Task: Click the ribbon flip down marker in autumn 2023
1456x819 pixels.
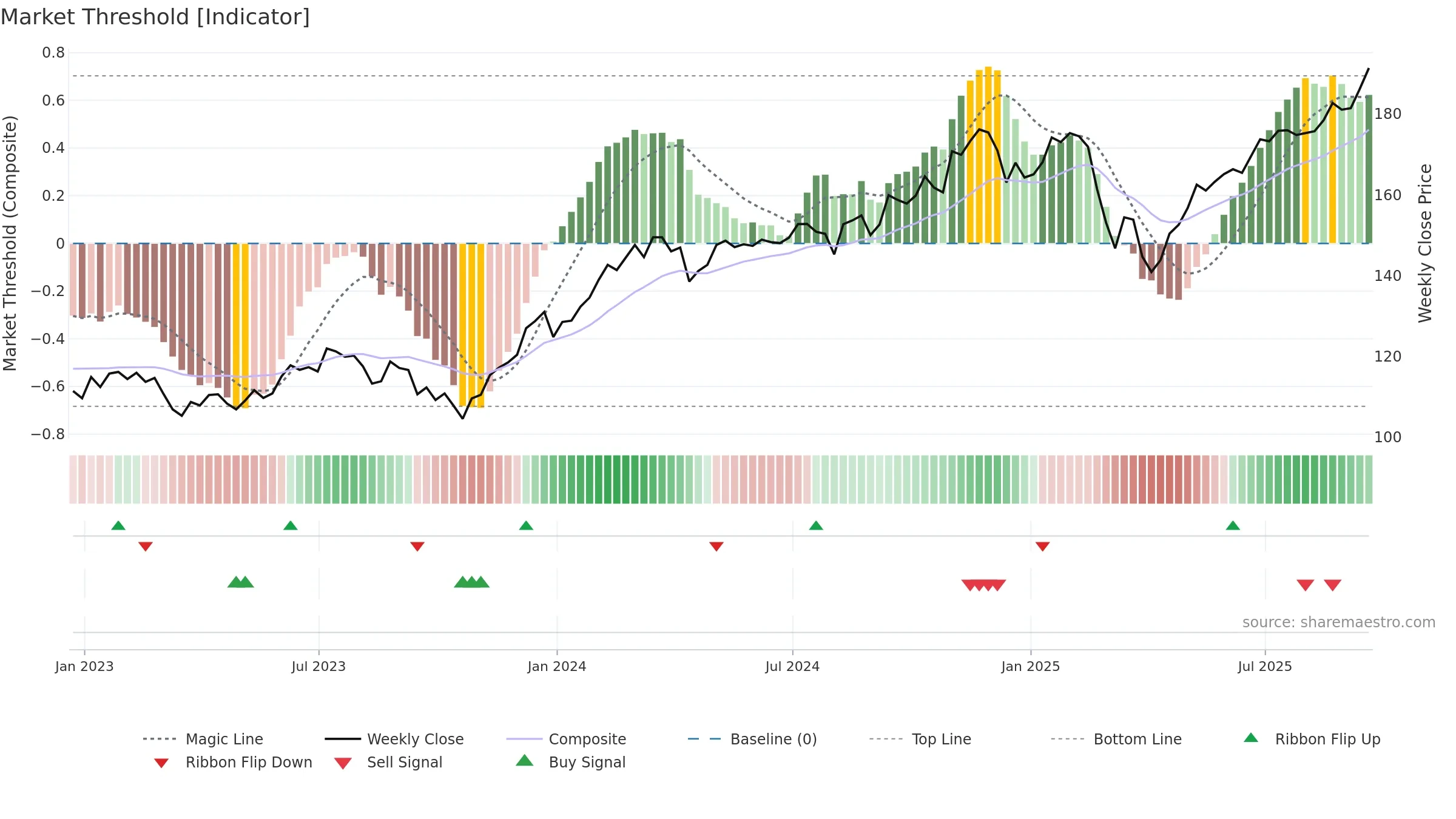Action: coord(417,547)
